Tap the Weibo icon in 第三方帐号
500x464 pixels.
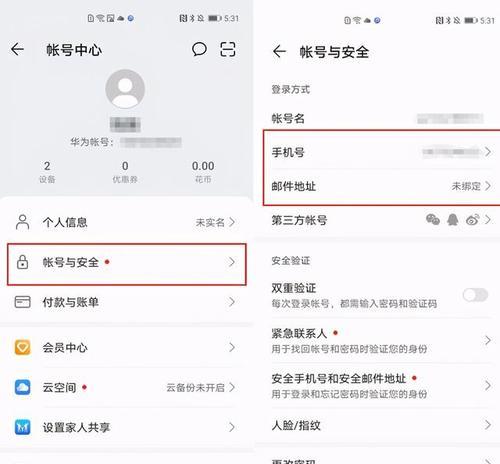pyautogui.click(x=473, y=220)
